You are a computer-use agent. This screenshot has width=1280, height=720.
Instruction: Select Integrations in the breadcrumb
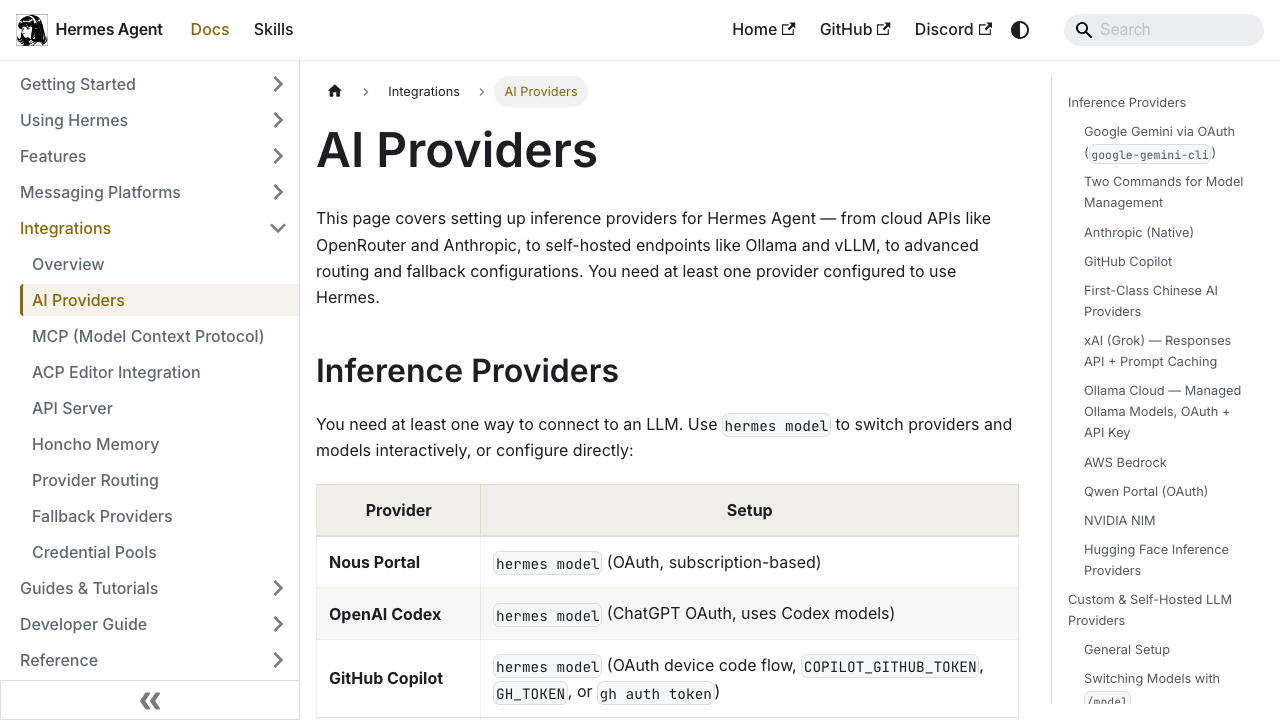[x=424, y=91]
